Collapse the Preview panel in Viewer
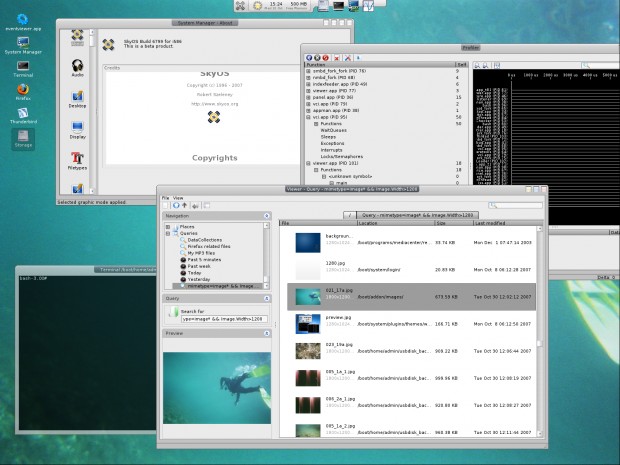This screenshot has width=620, height=465. point(267,334)
